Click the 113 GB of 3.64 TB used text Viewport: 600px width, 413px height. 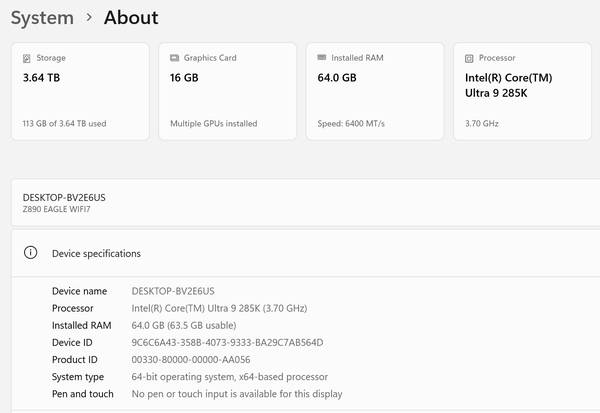(x=64, y=124)
